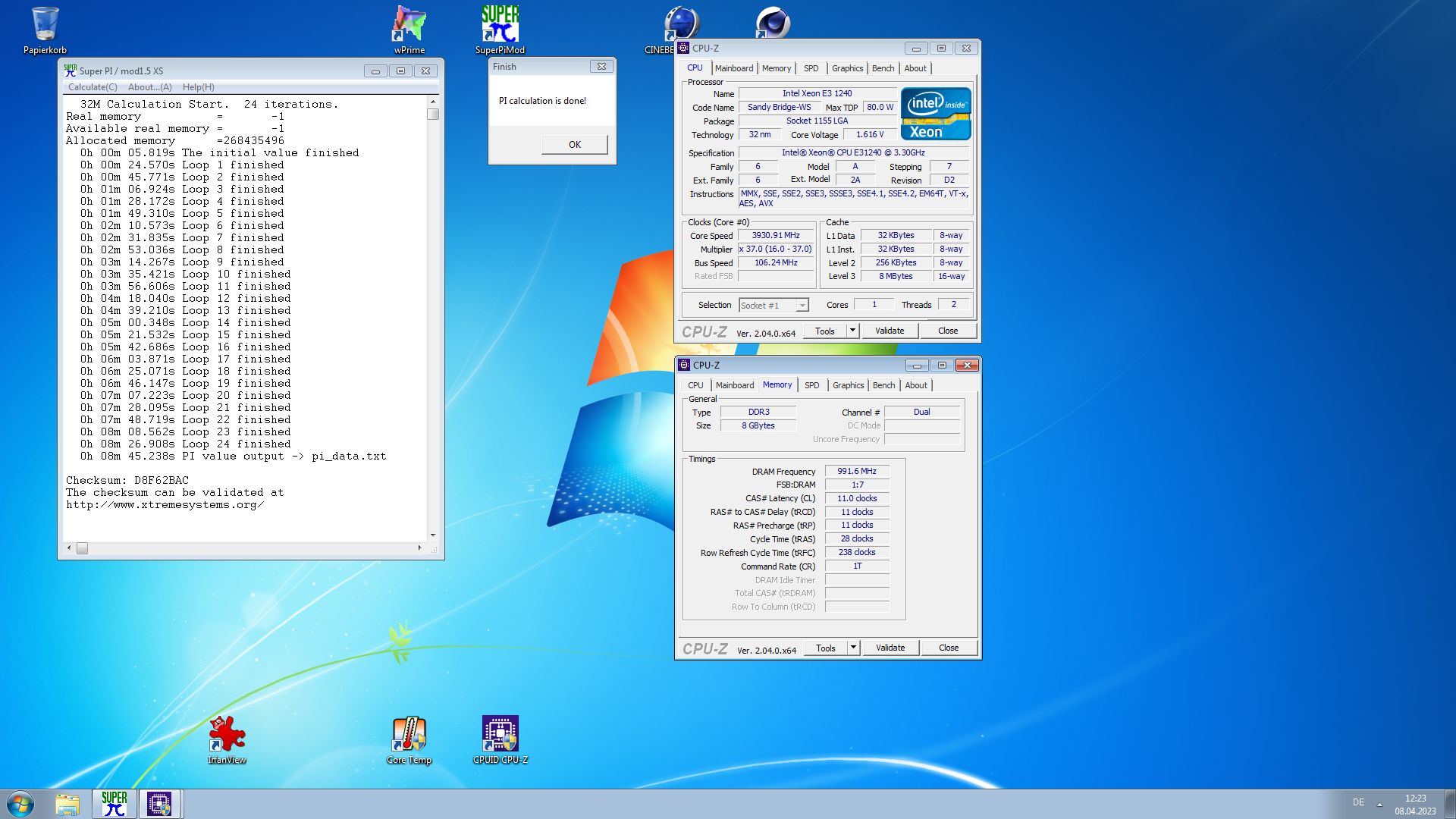The image size is (1456, 819).
Task: Click the Bus Speed value 106.24 MHz
Action: coord(776,263)
